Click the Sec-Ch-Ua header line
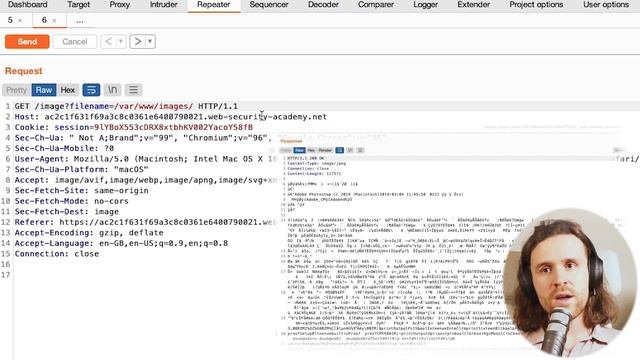640x360 pixels. [x=143, y=138]
